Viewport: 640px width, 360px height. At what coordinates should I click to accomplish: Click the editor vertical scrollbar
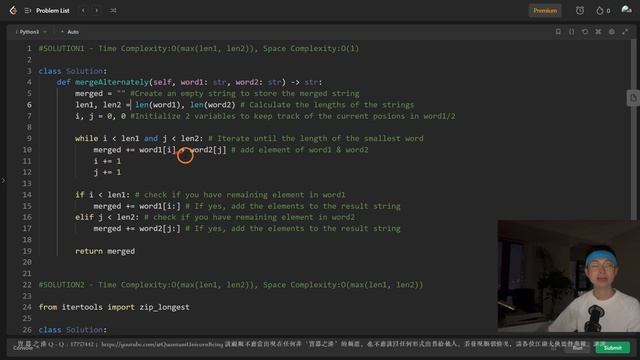point(633,131)
